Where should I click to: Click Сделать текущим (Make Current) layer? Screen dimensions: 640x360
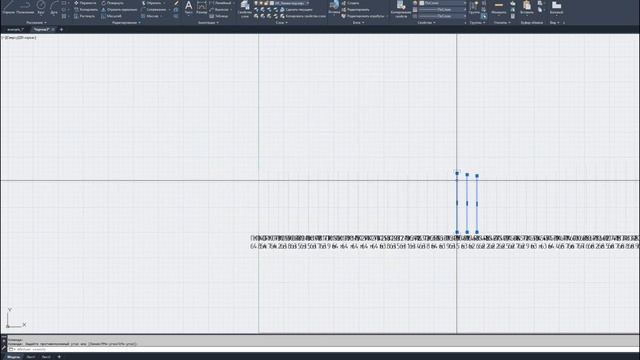click(296, 9)
